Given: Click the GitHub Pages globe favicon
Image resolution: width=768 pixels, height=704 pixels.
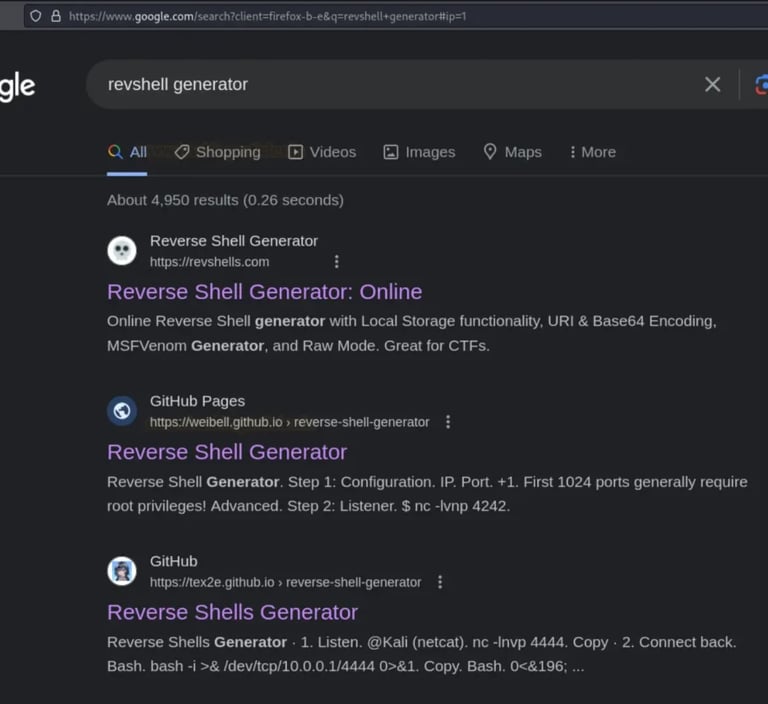Looking at the screenshot, I should point(122,411).
